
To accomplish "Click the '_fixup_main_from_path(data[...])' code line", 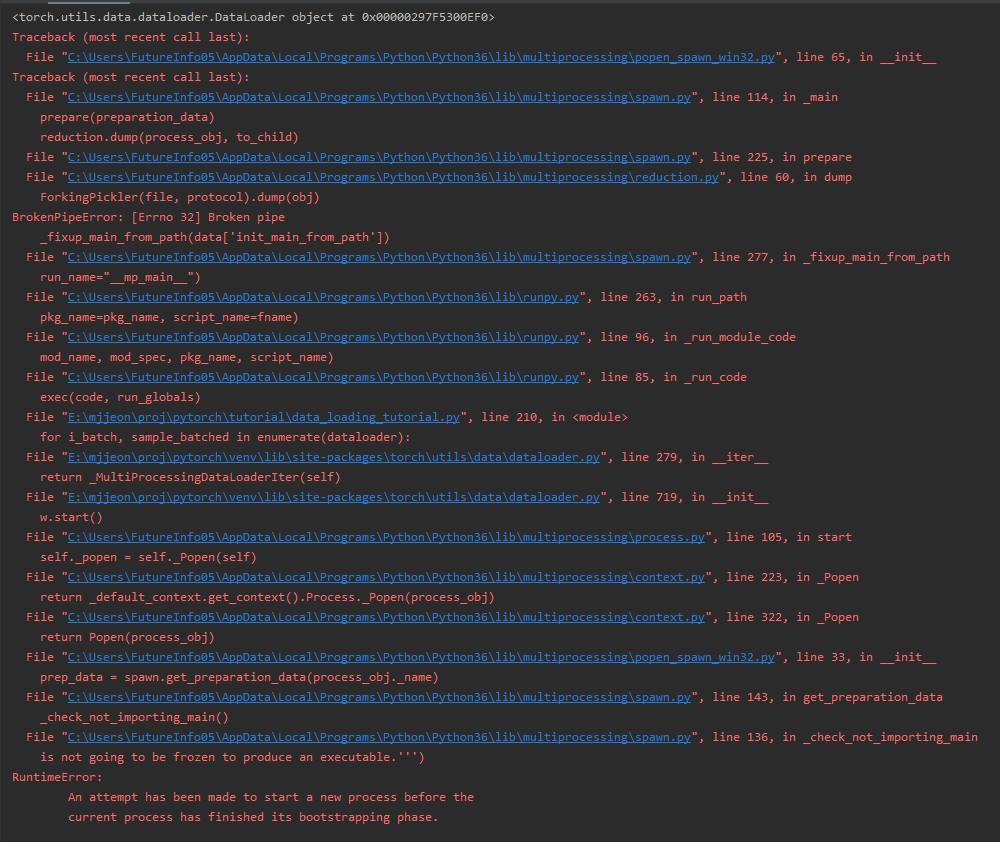I will [x=215, y=237].
